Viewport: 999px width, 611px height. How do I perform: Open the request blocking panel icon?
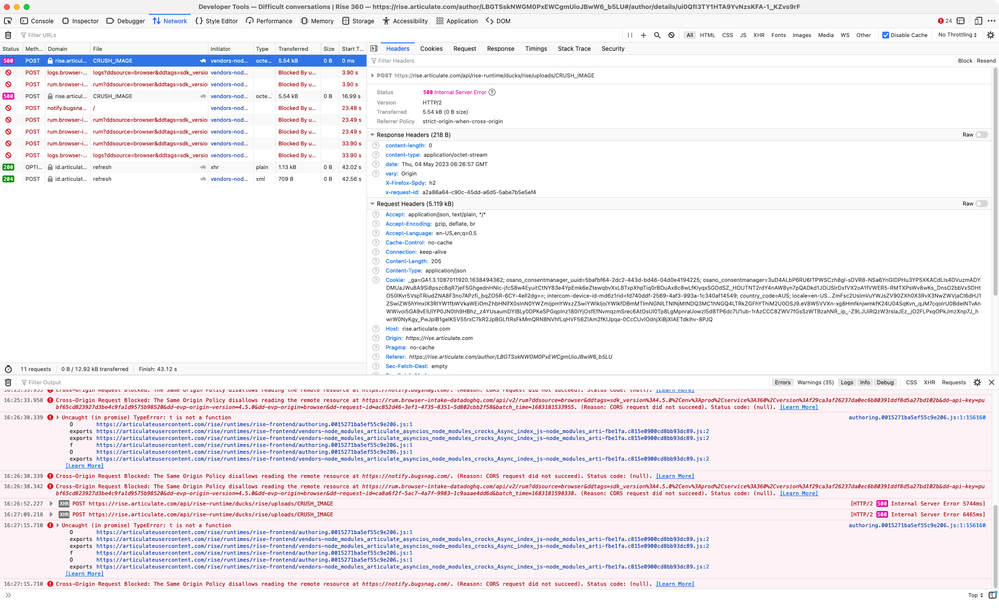(x=673, y=35)
